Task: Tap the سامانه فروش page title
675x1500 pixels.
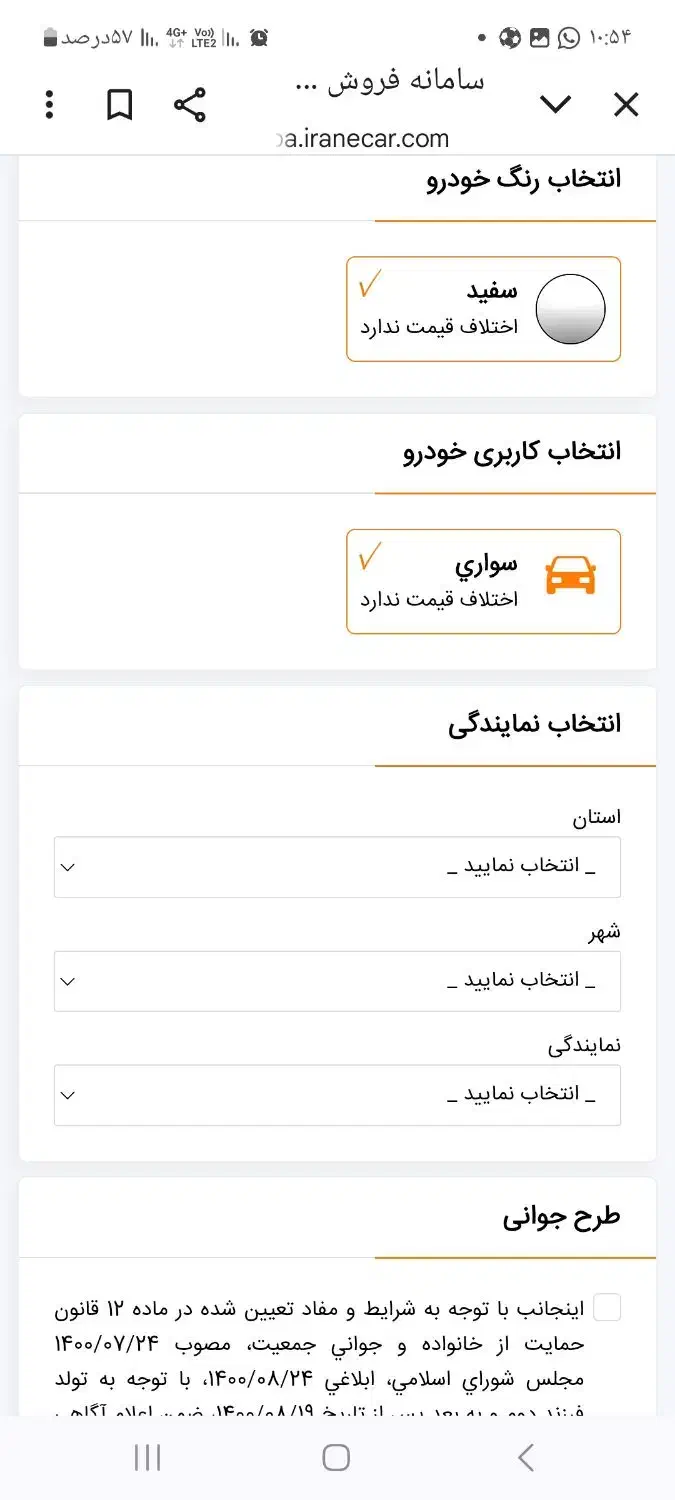Action: point(390,82)
